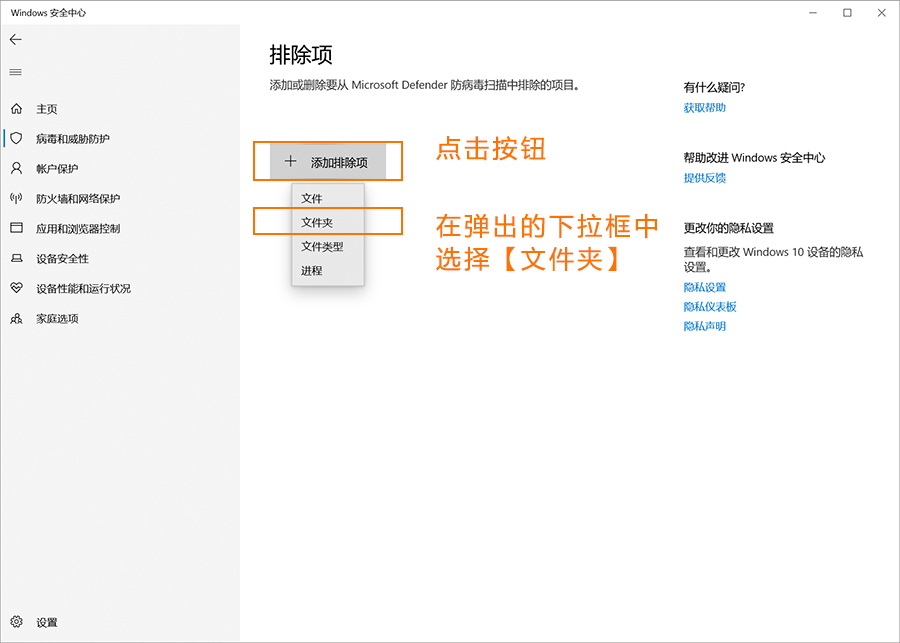Image resolution: width=900 pixels, height=643 pixels.
Task: Click the plus icon on 添加排除项
Action: pos(290,161)
